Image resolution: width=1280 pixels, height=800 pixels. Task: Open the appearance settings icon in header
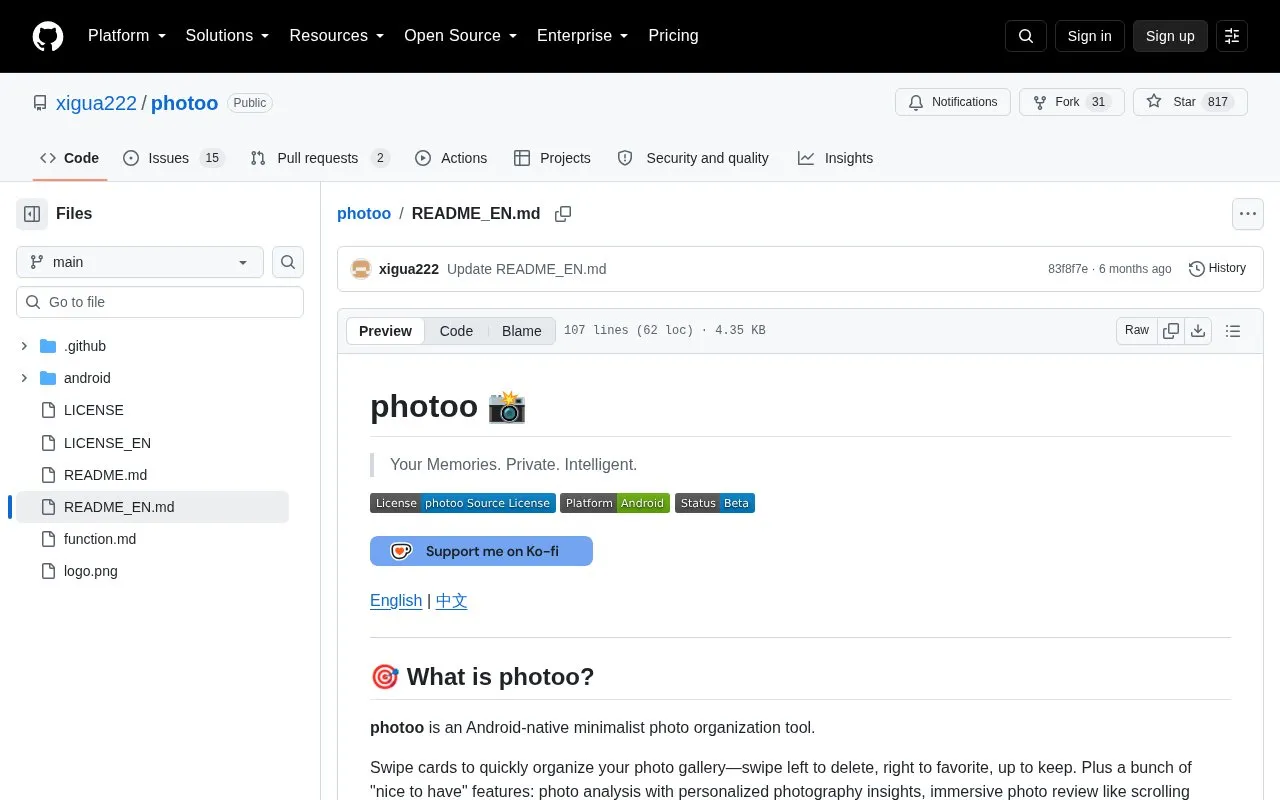click(x=1232, y=36)
